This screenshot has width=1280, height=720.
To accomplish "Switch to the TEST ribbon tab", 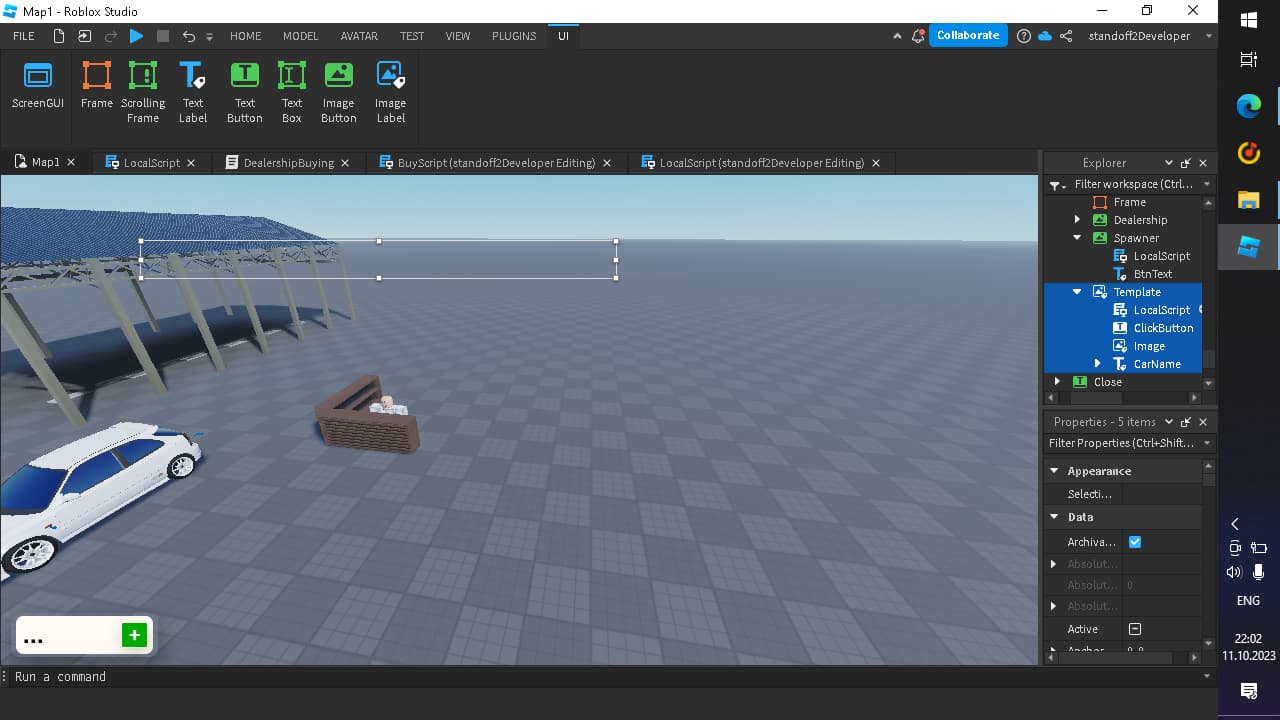I will [412, 36].
